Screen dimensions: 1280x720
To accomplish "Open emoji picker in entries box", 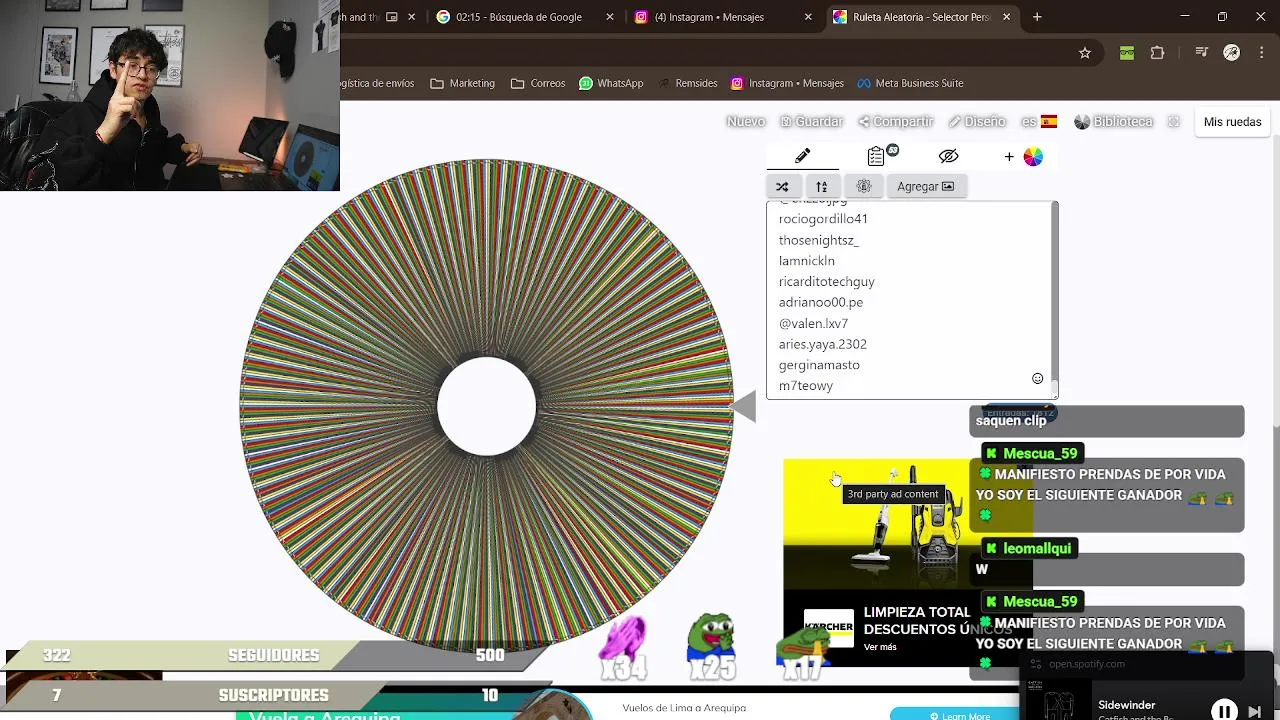I will point(1037,379).
